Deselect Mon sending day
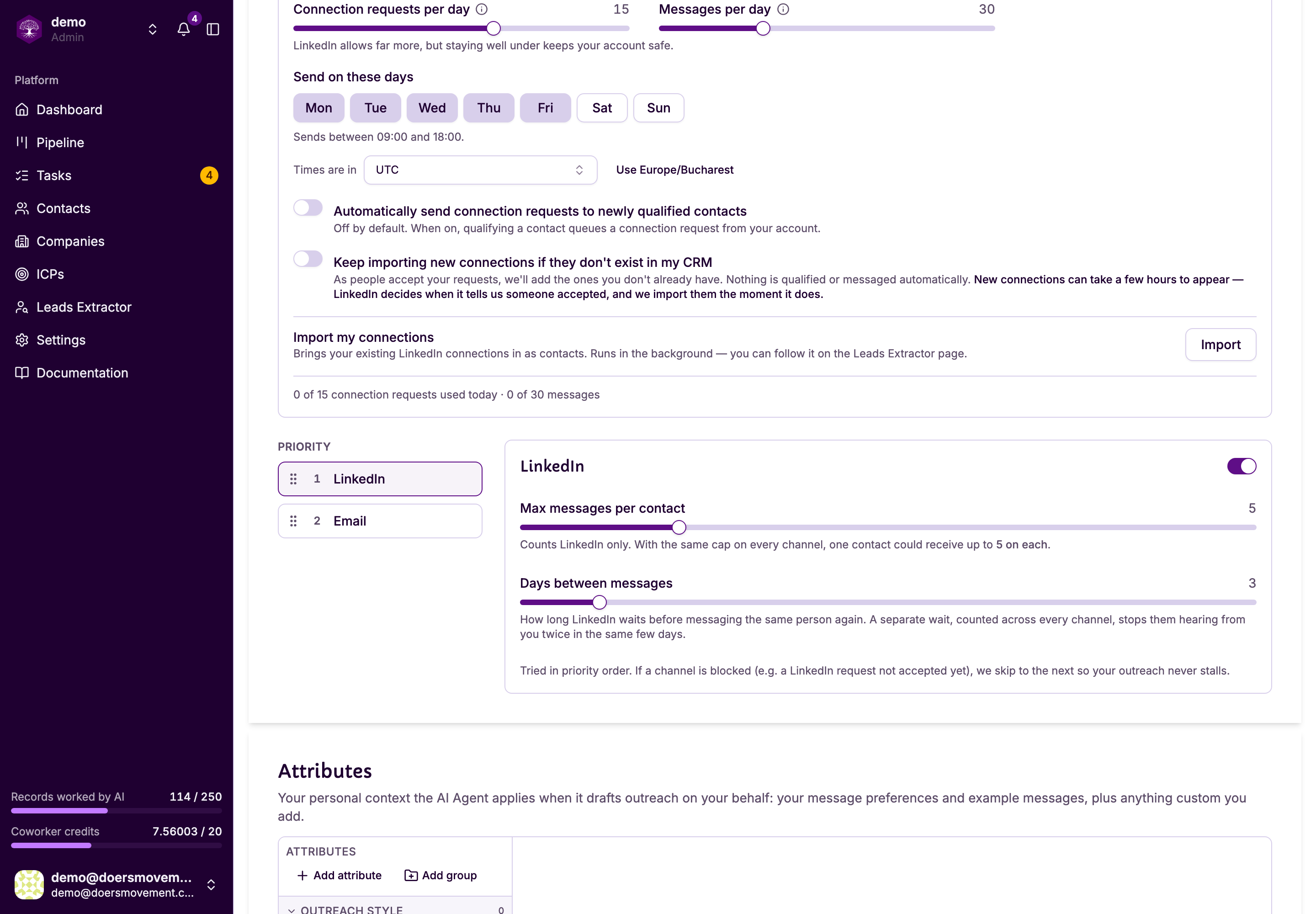The image size is (1316, 914). 319,108
